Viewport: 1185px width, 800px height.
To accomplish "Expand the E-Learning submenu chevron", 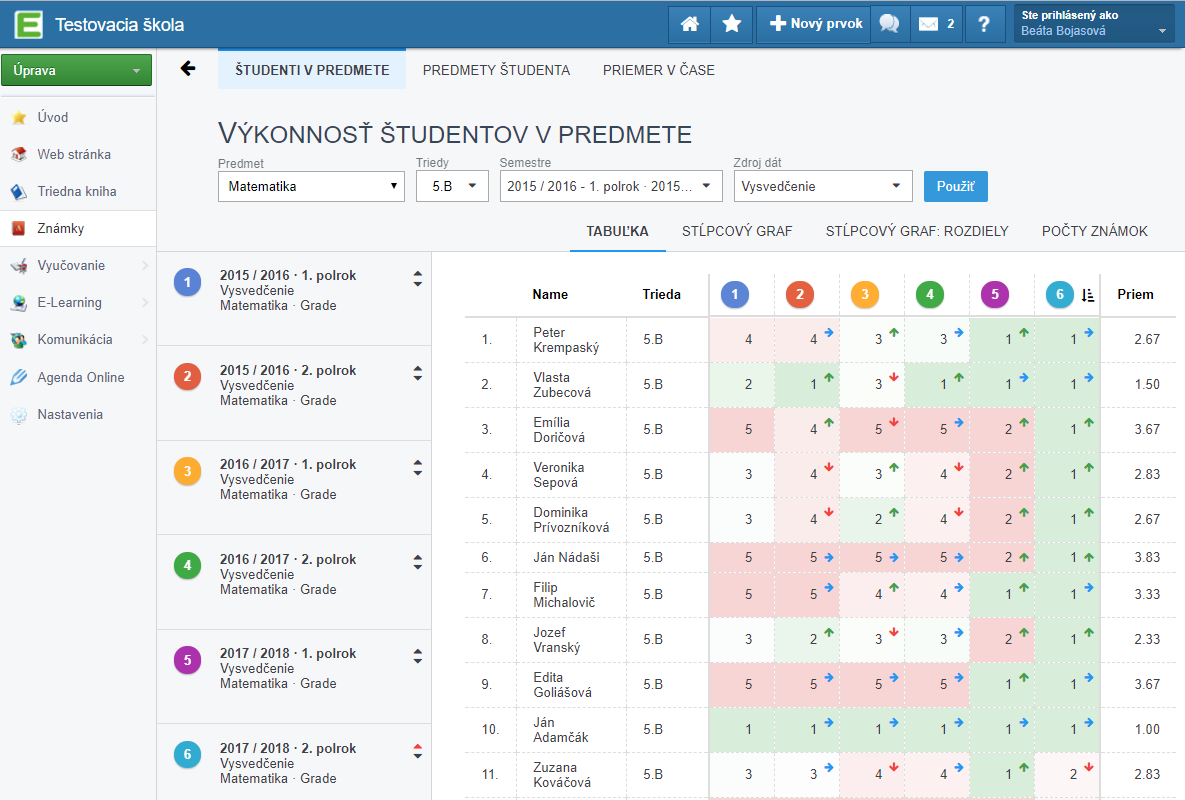I will coord(145,302).
